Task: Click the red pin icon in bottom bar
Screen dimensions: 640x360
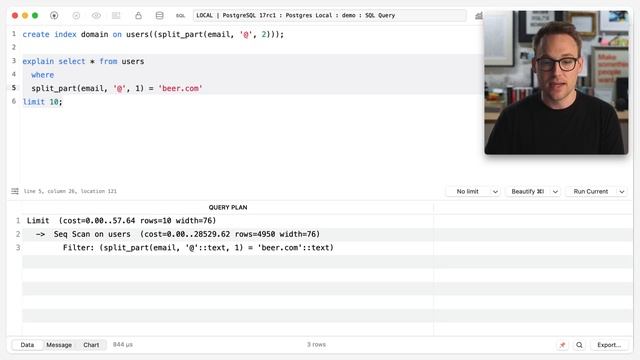Action: click(x=562, y=345)
